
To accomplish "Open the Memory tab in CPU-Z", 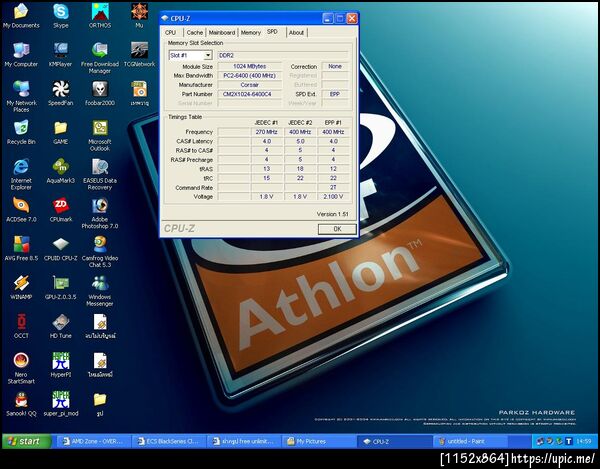I will point(251,33).
